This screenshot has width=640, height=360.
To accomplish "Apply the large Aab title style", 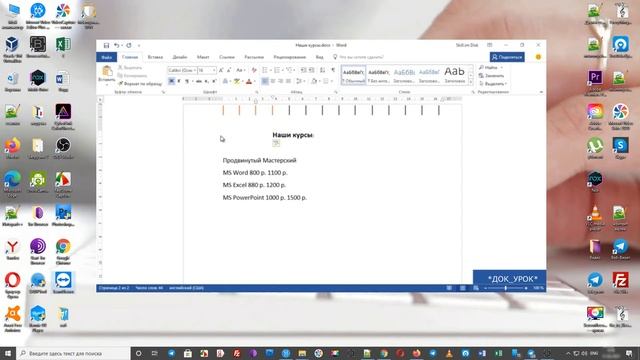I will coord(454,75).
